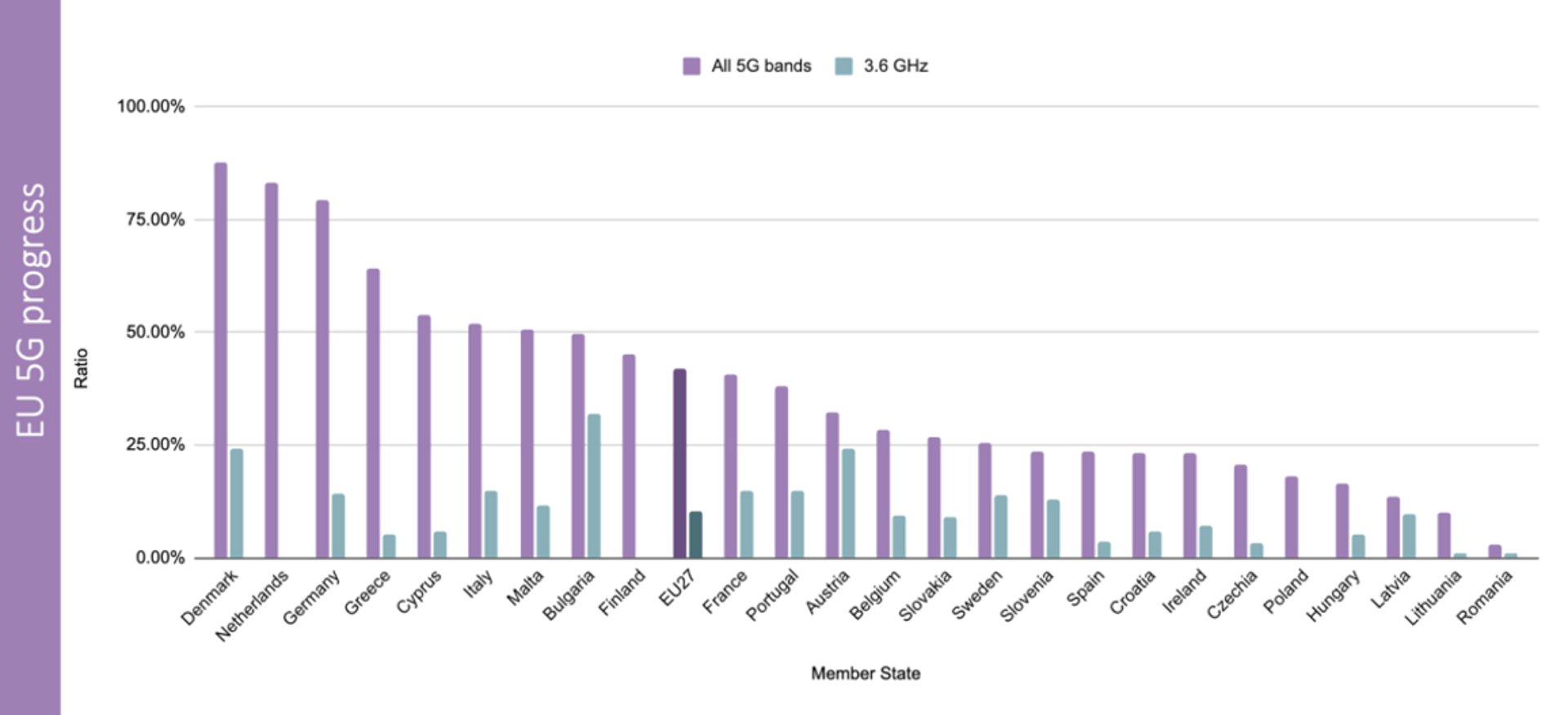Select the All 5G bands legend label
1568x715 pixels.
click(761, 66)
